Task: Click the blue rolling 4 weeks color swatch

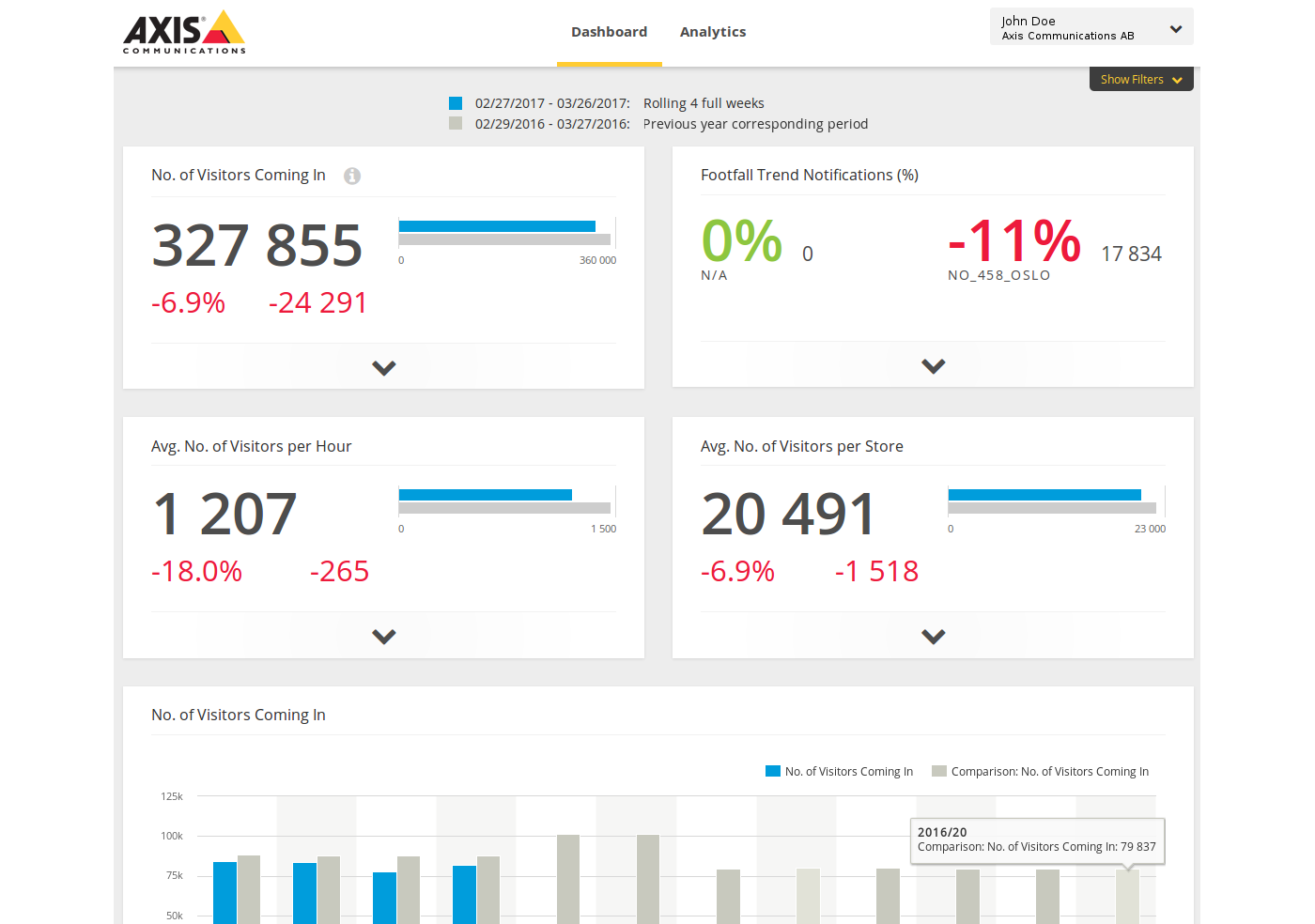Action: [x=456, y=103]
